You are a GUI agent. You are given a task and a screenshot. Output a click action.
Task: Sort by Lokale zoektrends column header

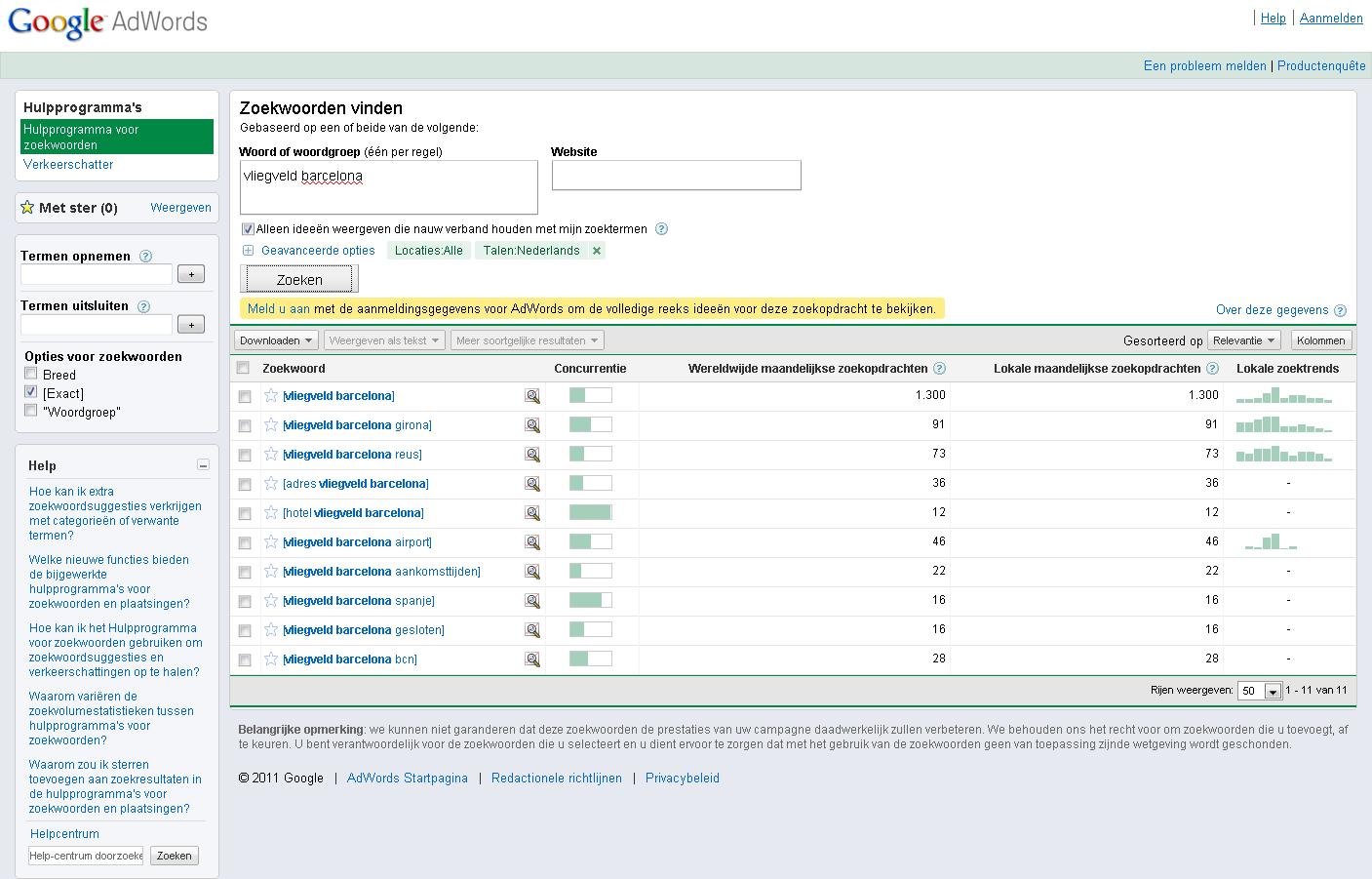(1287, 369)
